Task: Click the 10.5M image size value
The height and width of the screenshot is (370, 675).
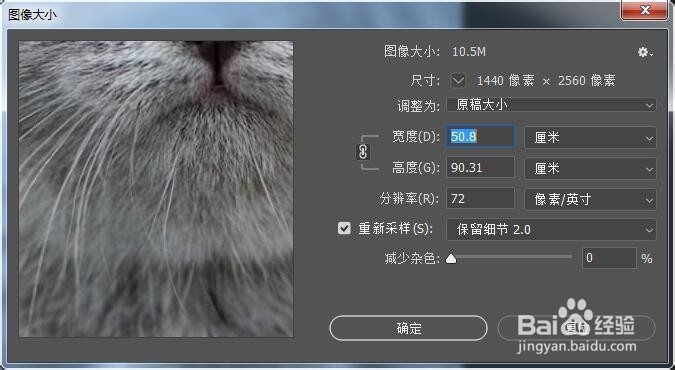Action: [x=469, y=52]
